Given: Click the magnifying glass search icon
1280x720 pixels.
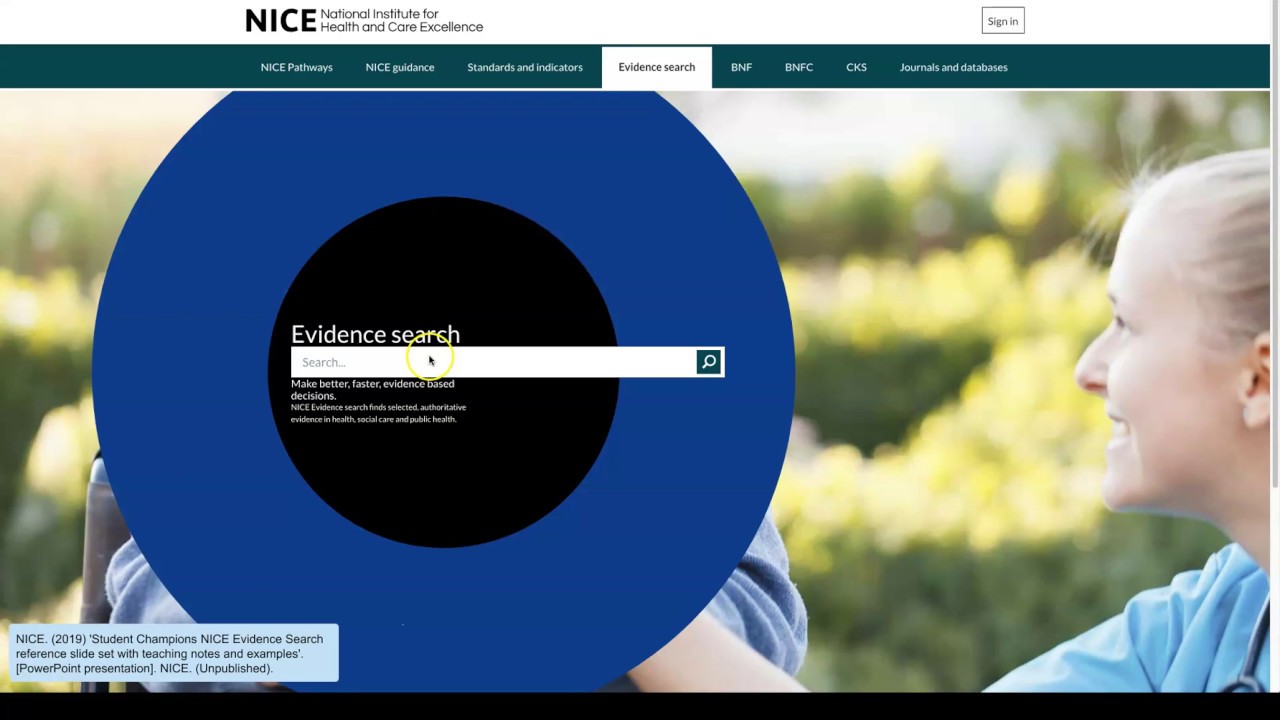Looking at the screenshot, I should tap(709, 362).
